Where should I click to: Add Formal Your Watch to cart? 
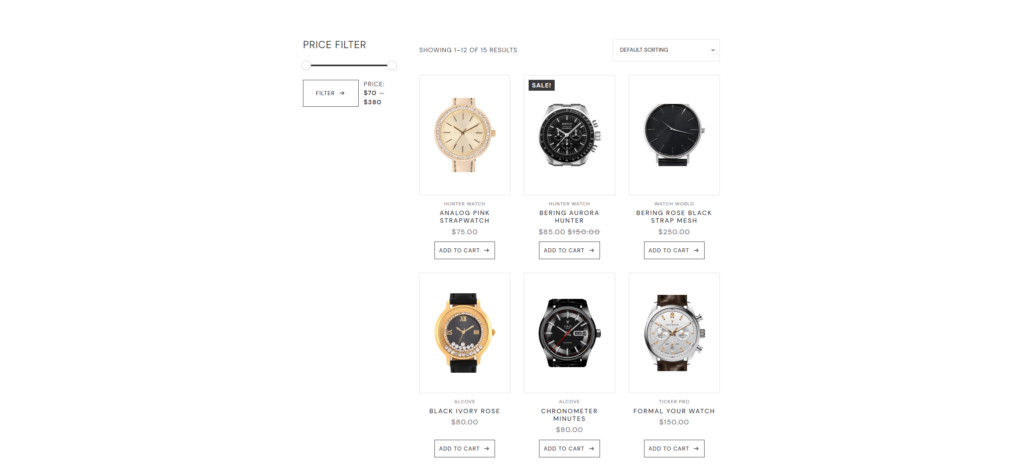tap(674, 449)
